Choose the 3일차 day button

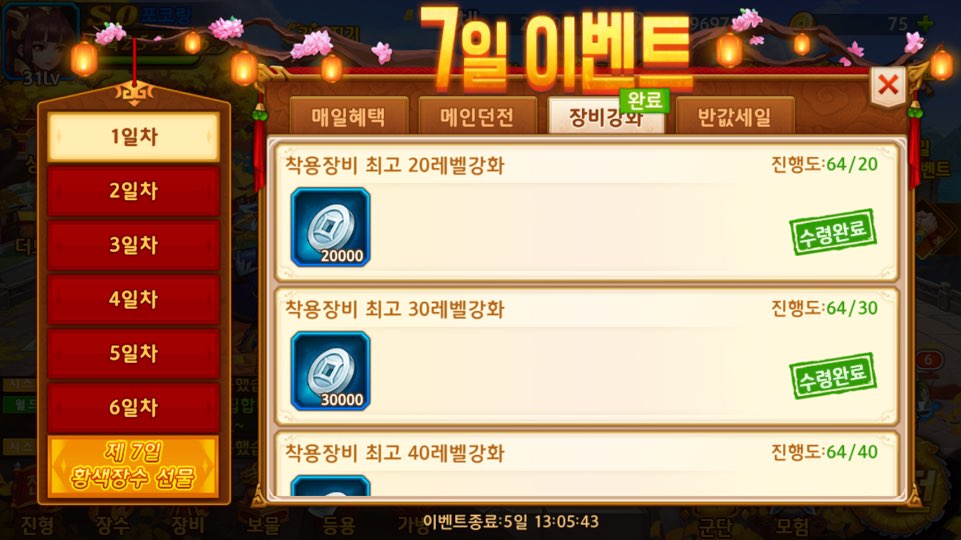[x=134, y=245]
